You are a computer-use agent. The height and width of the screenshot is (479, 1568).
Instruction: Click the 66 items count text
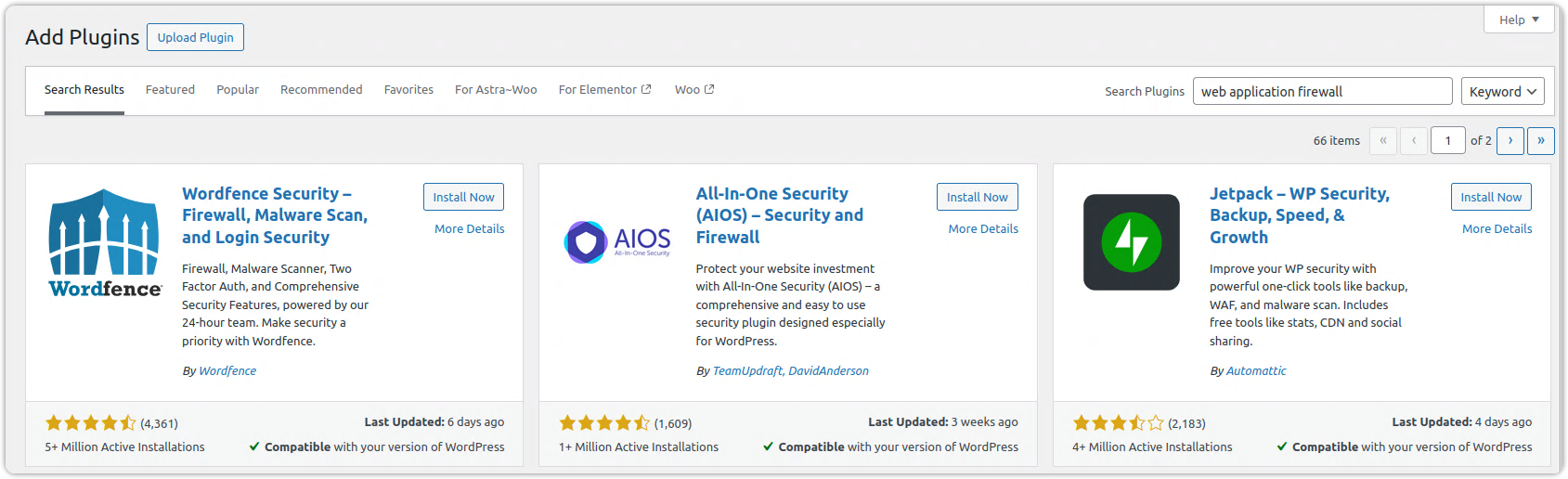[1337, 141]
